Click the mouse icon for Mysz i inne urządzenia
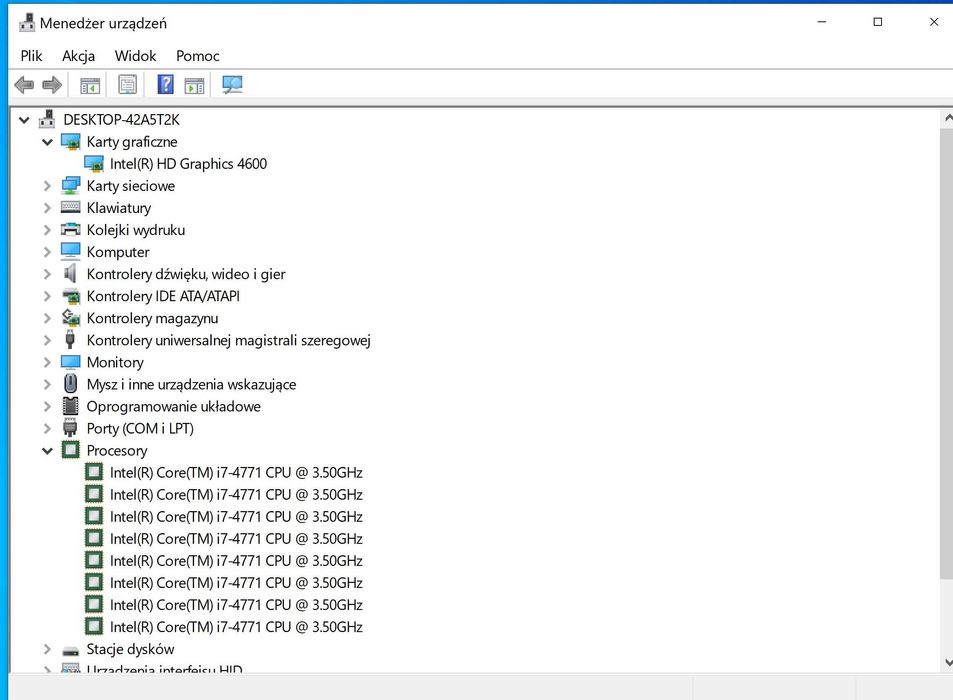The height and width of the screenshot is (700, 953). [71, 384]
